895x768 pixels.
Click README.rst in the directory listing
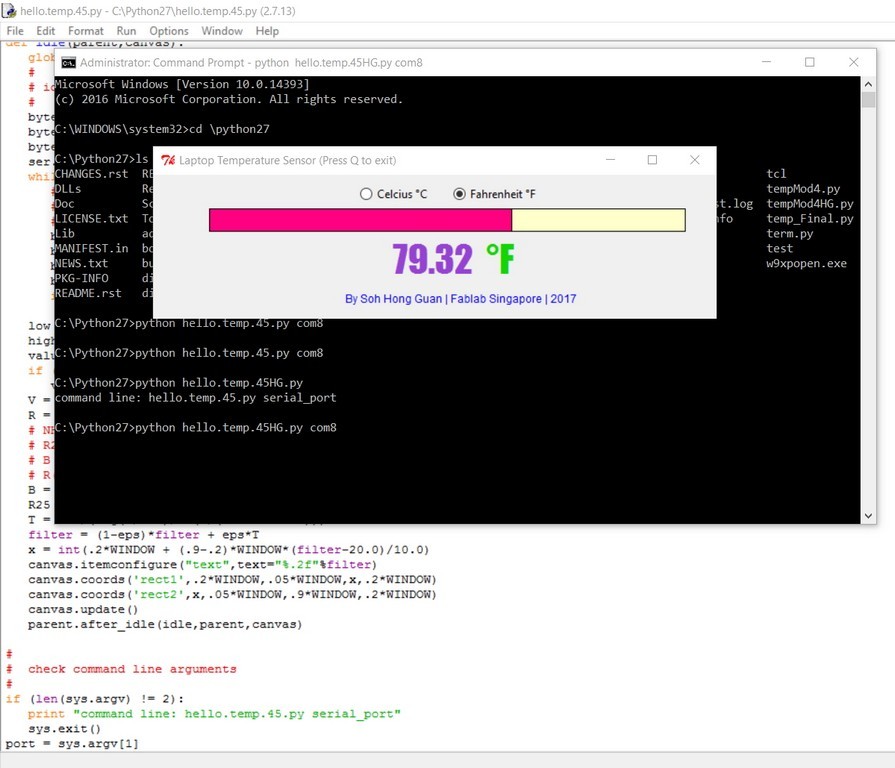[88, 293]
